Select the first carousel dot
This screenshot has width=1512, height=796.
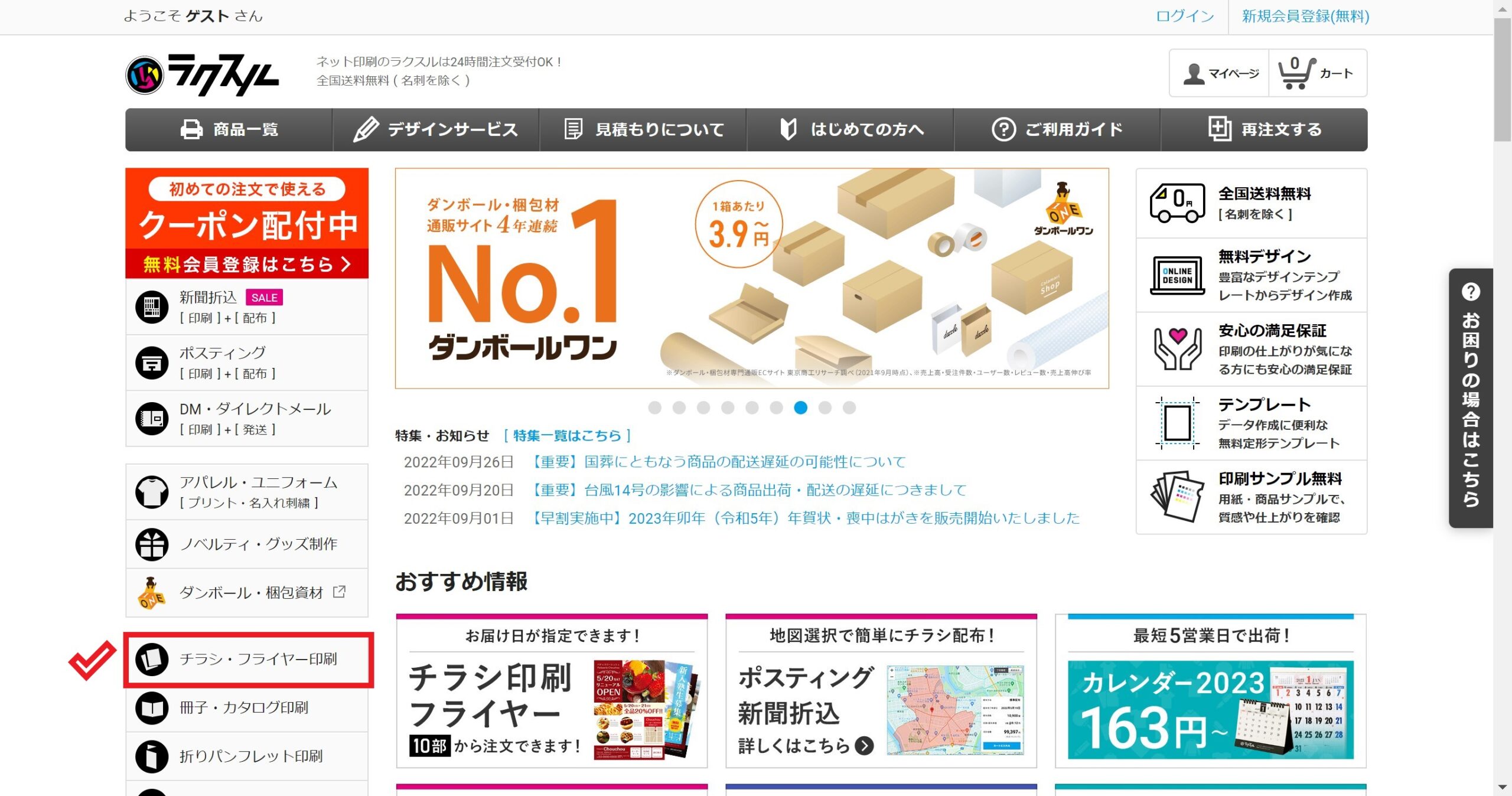(x=654, y=407)
